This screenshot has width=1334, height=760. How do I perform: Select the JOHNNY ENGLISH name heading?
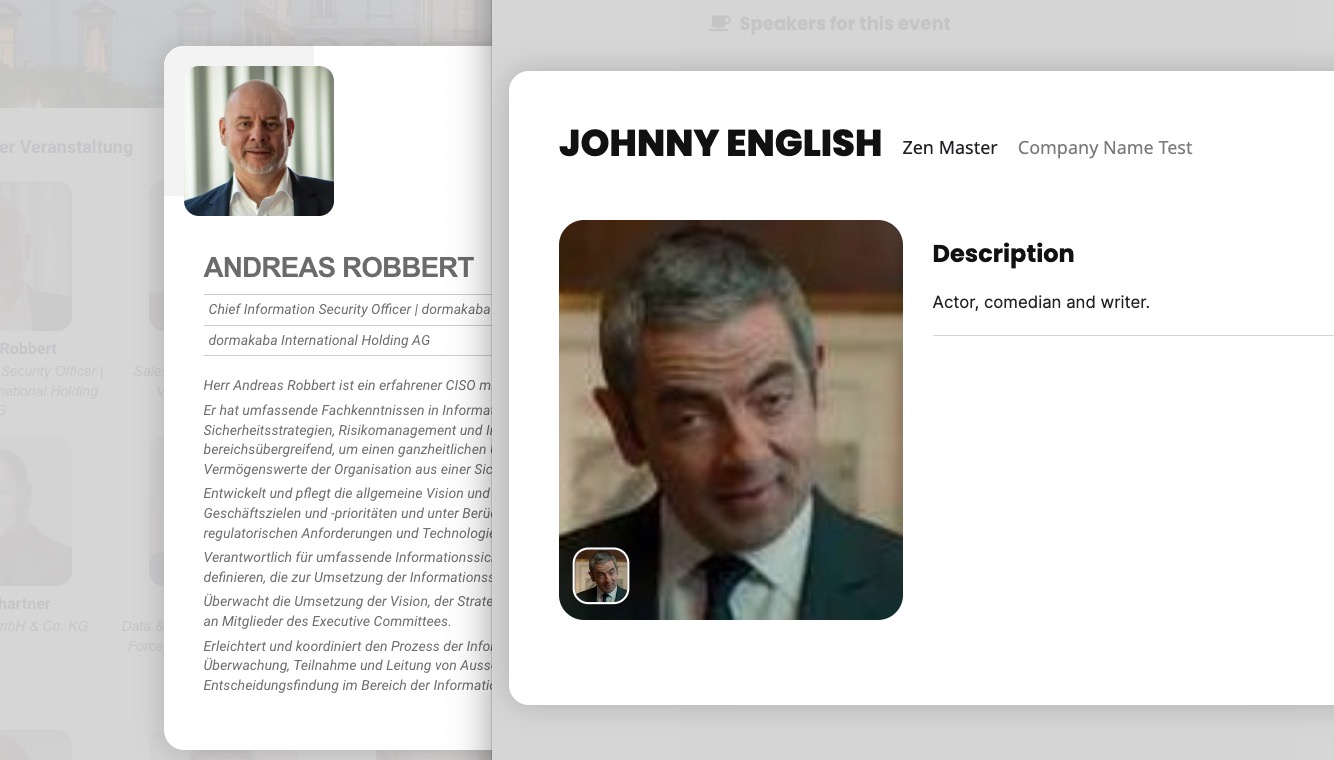click(720, 144)
